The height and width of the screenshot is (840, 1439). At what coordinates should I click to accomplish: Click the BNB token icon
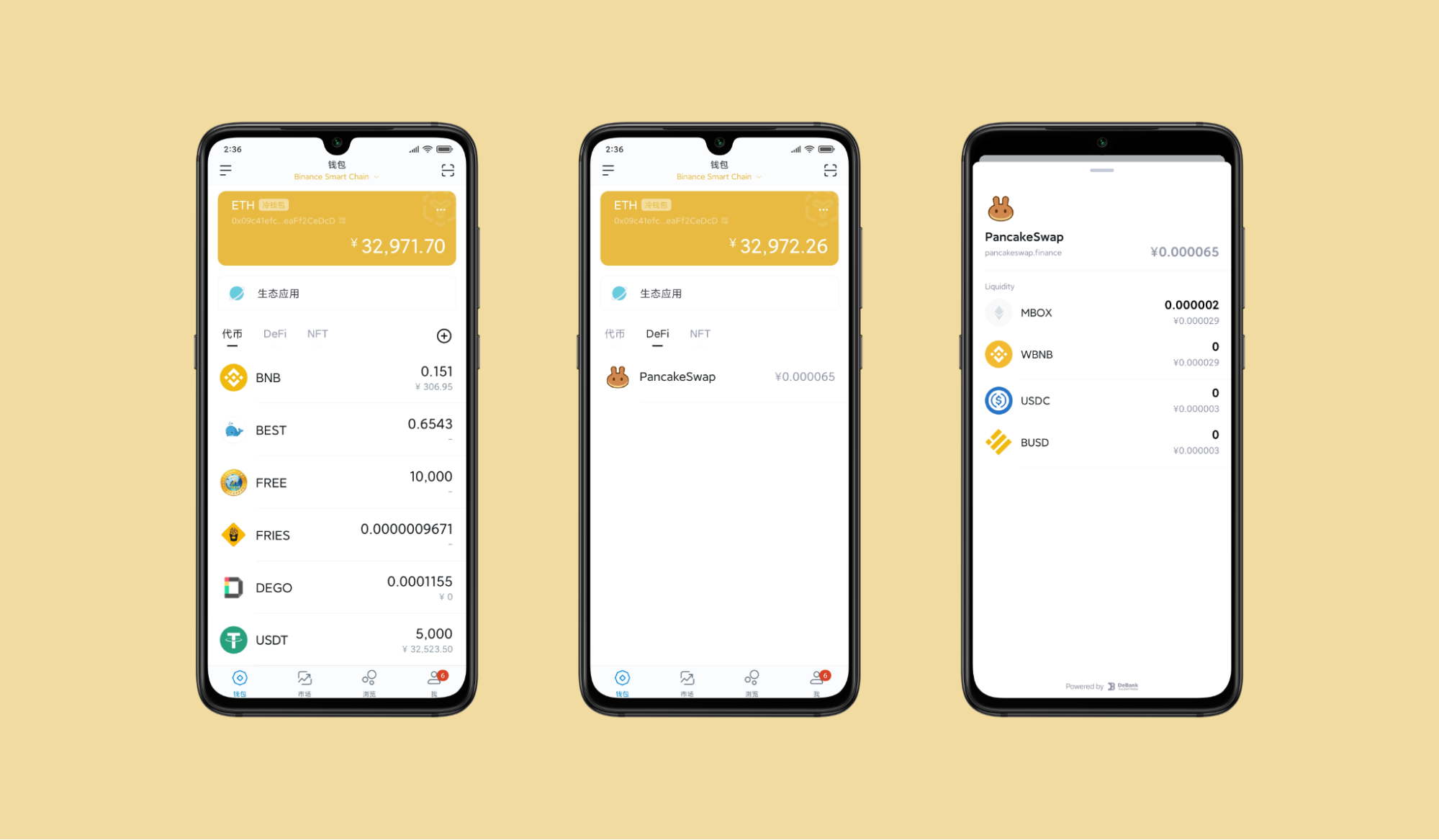click(x=232, y=376)
